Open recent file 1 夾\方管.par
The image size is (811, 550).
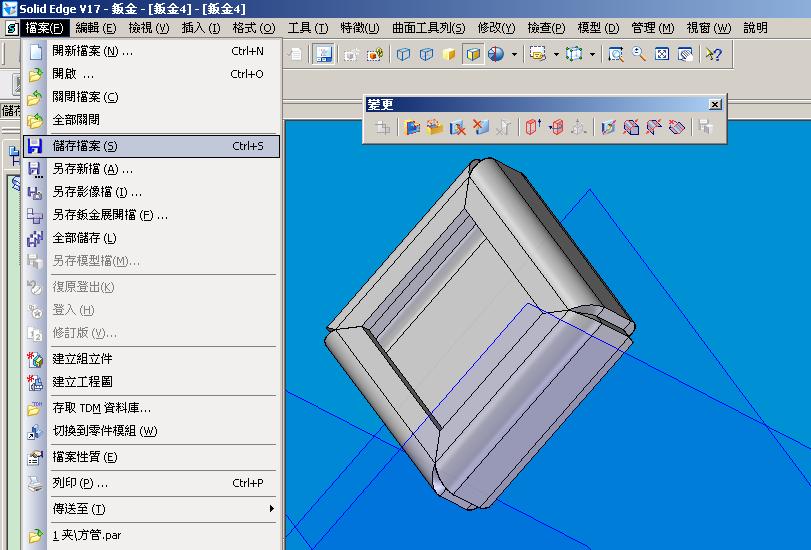click(151, 535)
